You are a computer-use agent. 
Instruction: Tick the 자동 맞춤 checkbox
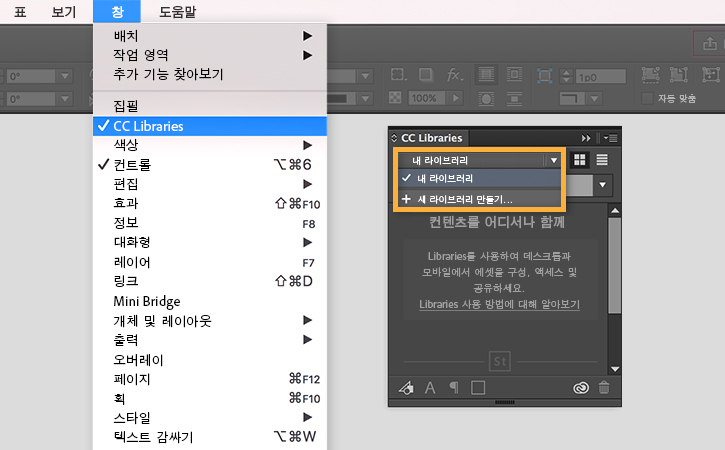tap(647, 98)
